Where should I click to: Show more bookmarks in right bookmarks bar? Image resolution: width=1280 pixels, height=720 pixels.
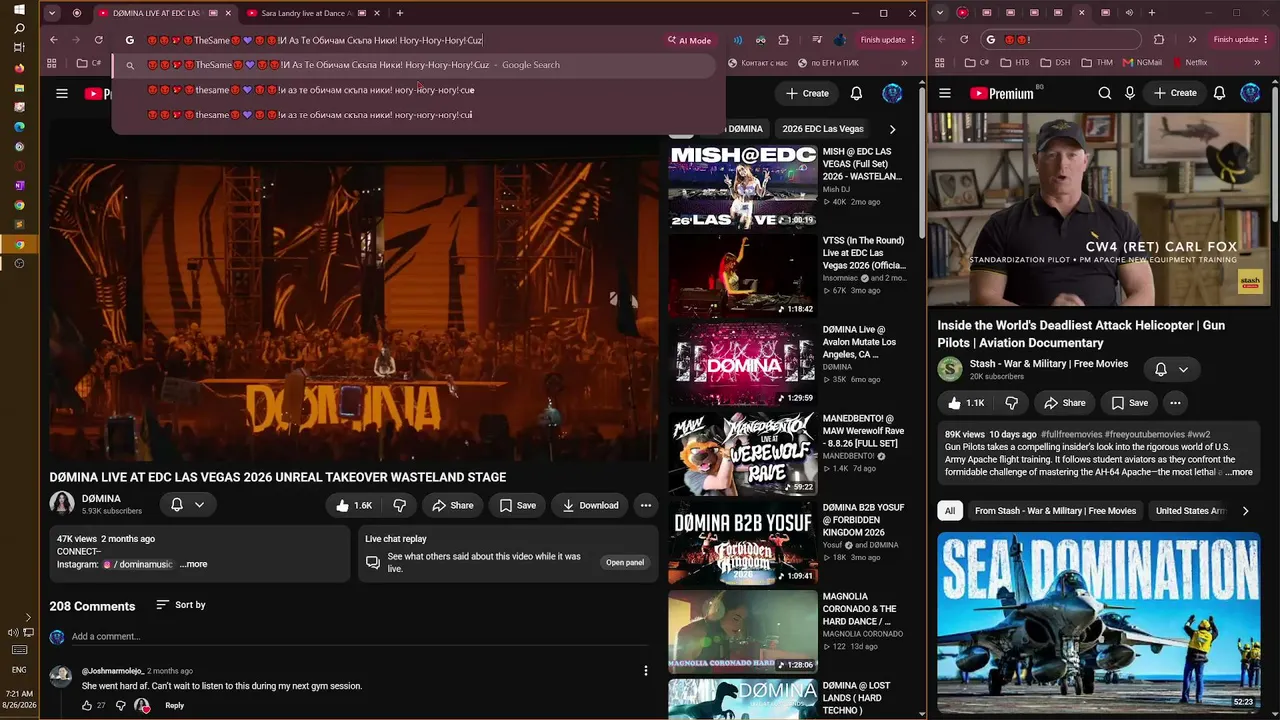point(1257,63)
